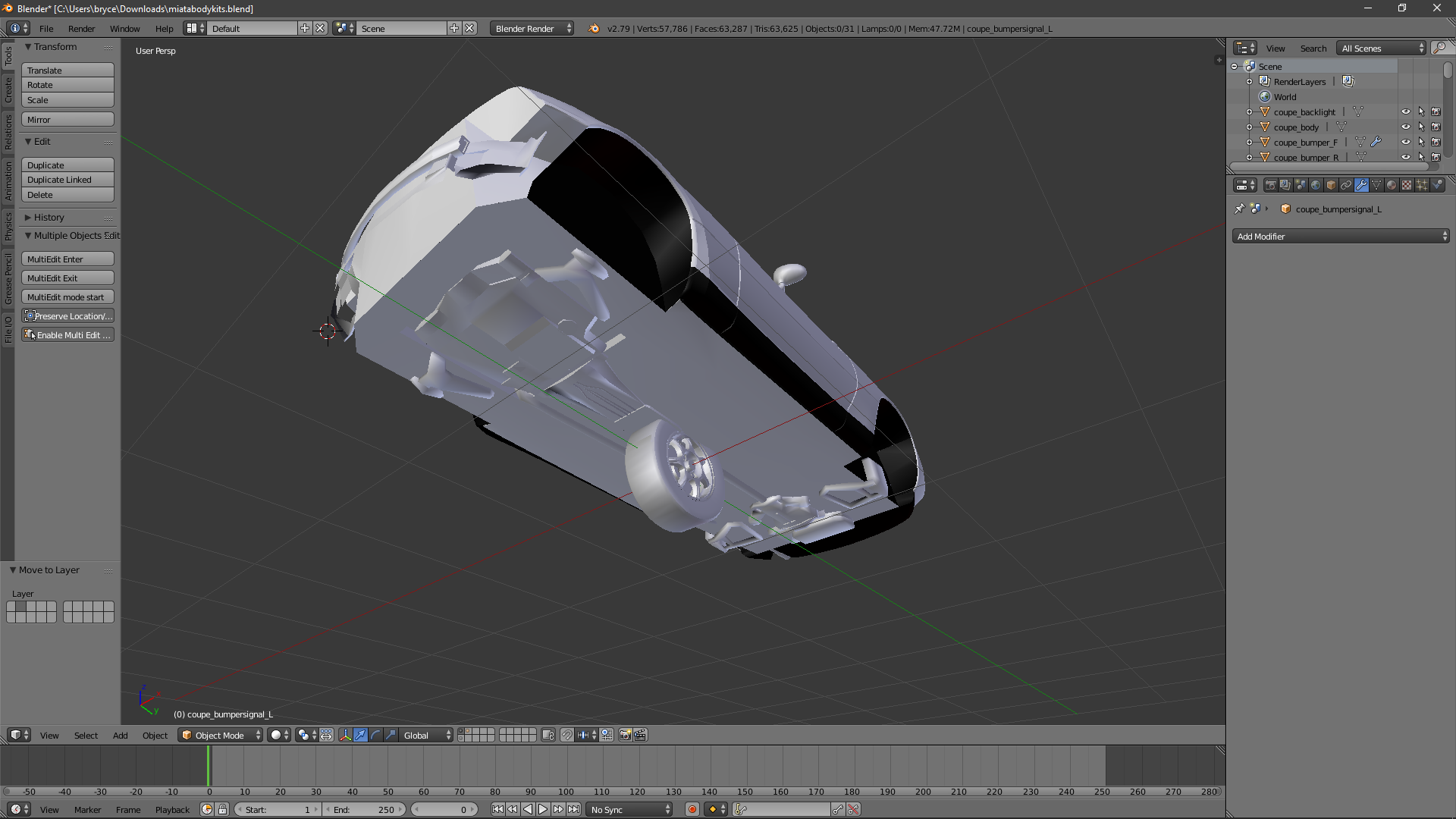
Task: Click the OpenGL render image camera icon
Action: 625,735
